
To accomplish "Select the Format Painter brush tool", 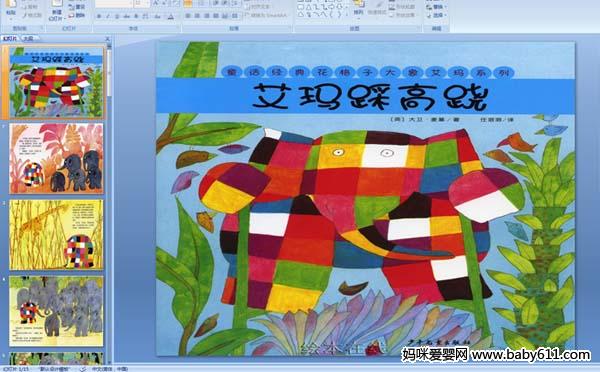I will (32, 15).
